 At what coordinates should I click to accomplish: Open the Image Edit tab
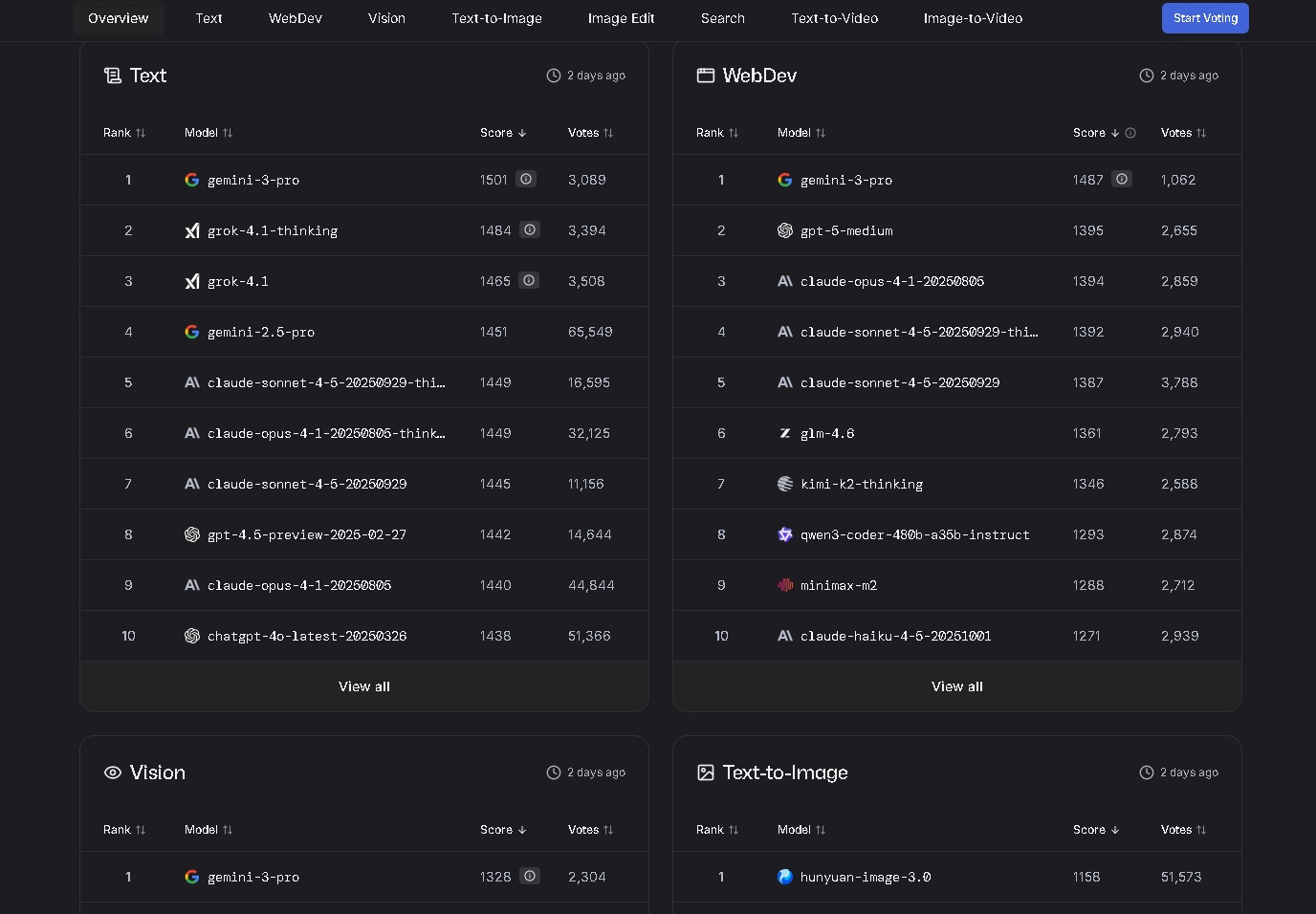[622, 18]
